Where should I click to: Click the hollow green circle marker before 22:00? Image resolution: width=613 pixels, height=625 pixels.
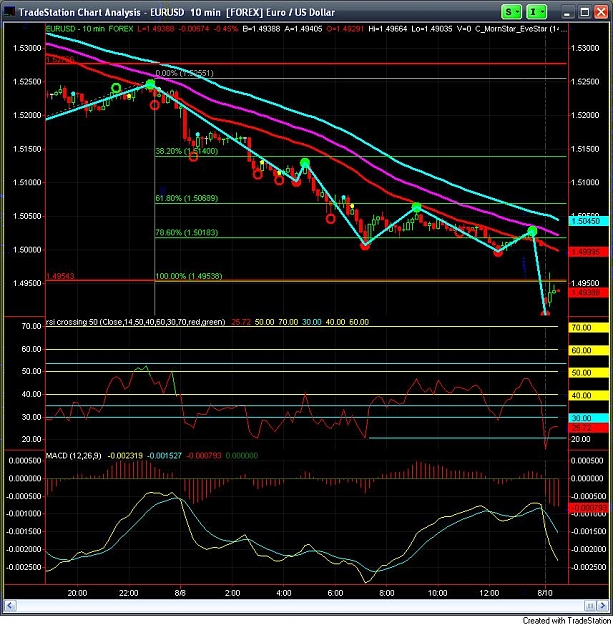pos(116,88)
